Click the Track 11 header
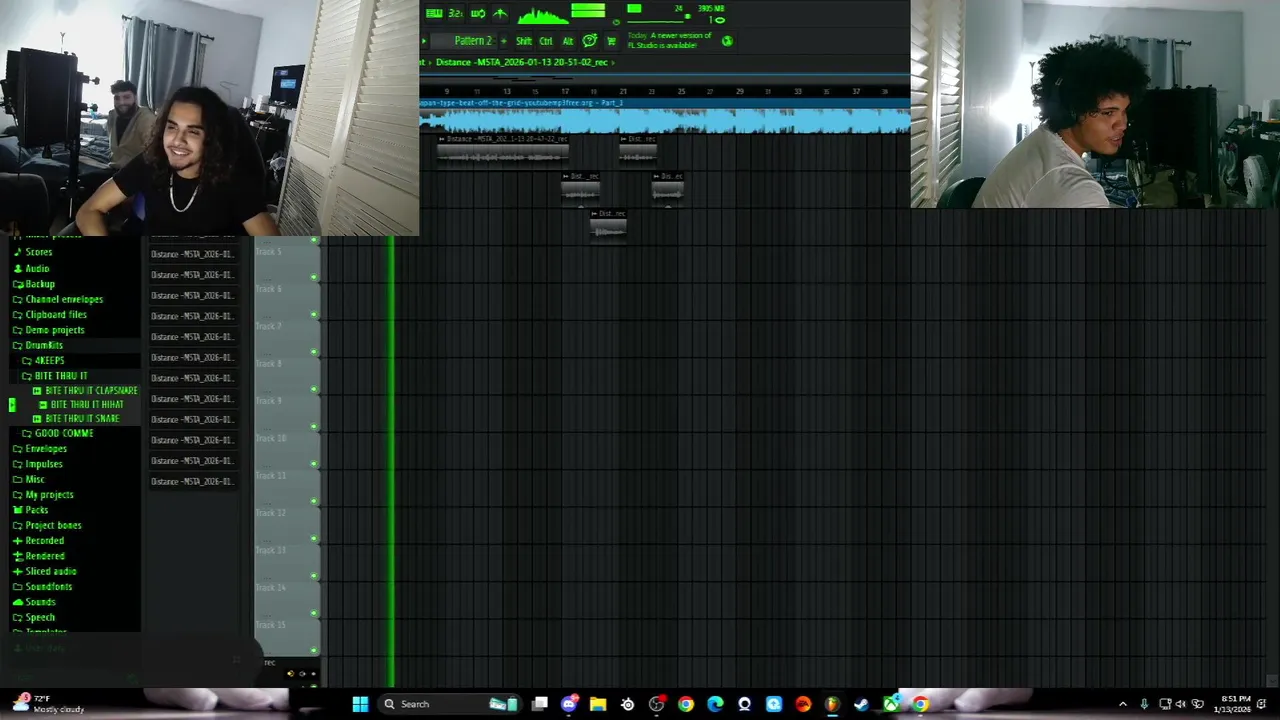Image resolution: width=1280 pixels, height=720 pixels. [286, 487]
